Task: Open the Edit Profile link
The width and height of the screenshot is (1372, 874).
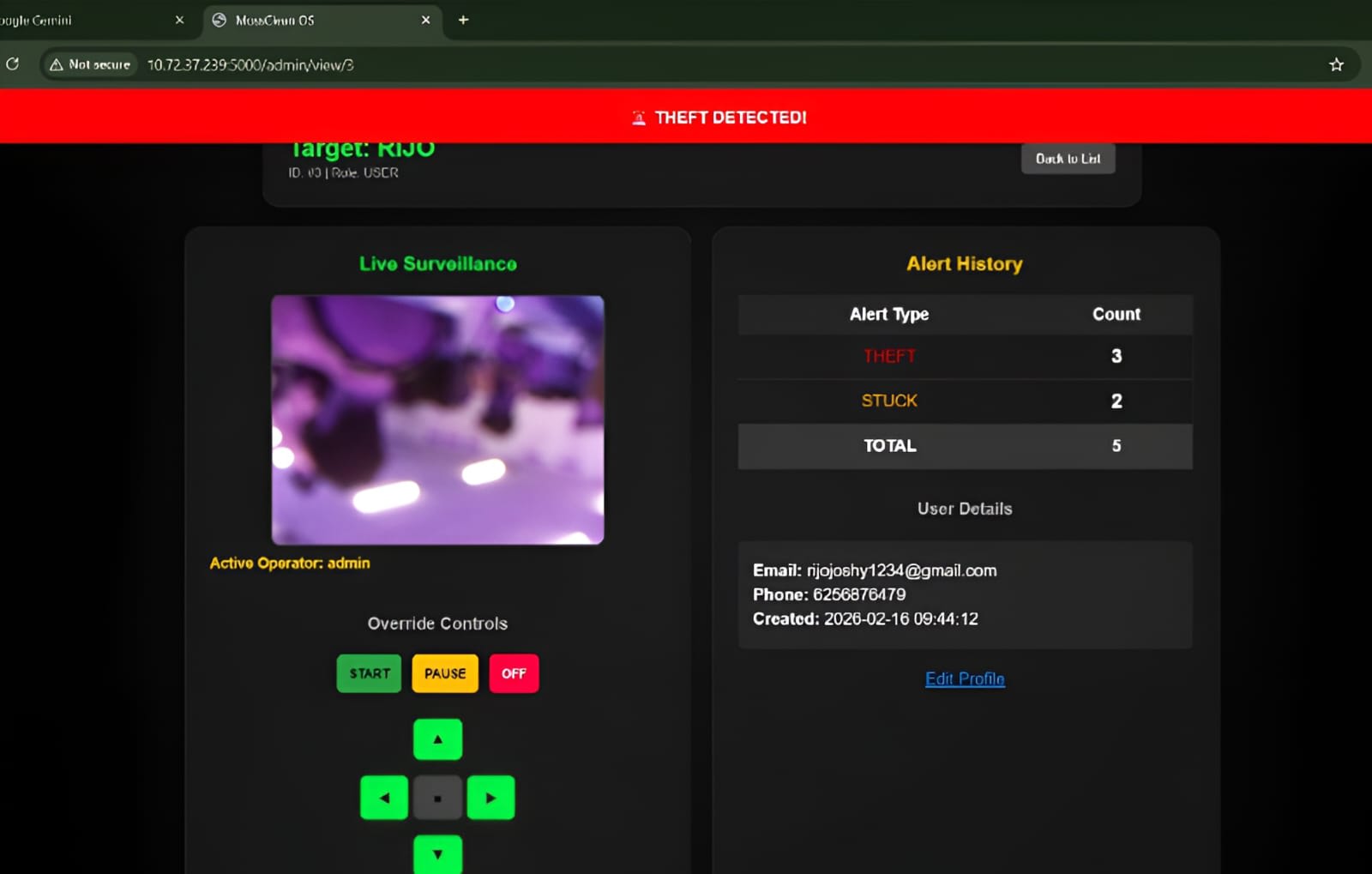Action: 965,678
